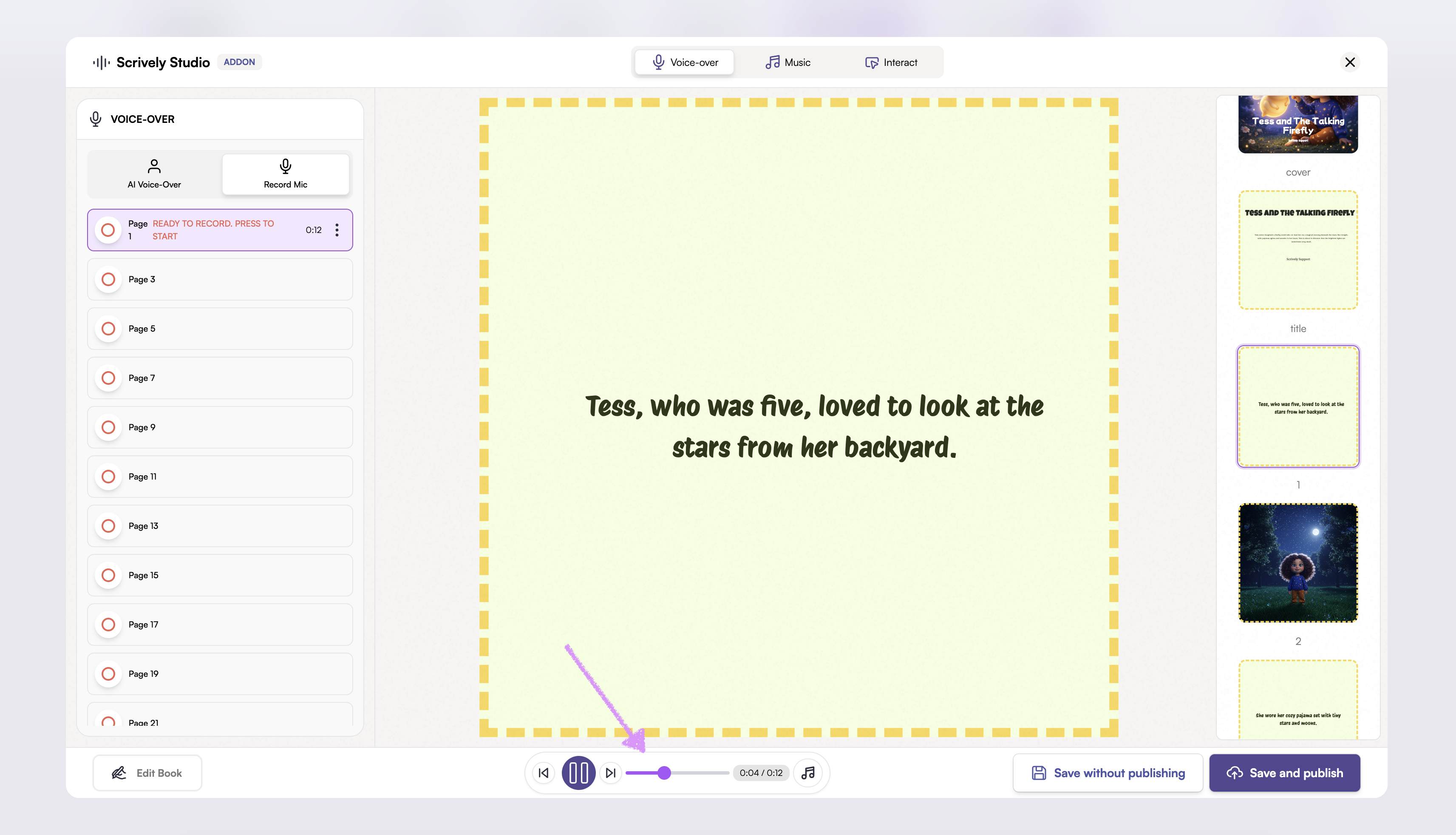Image resolution: width=1456 pixels, height=835 pixels.
Task: Skip to next page in player
Action: [x=610, y=773]
